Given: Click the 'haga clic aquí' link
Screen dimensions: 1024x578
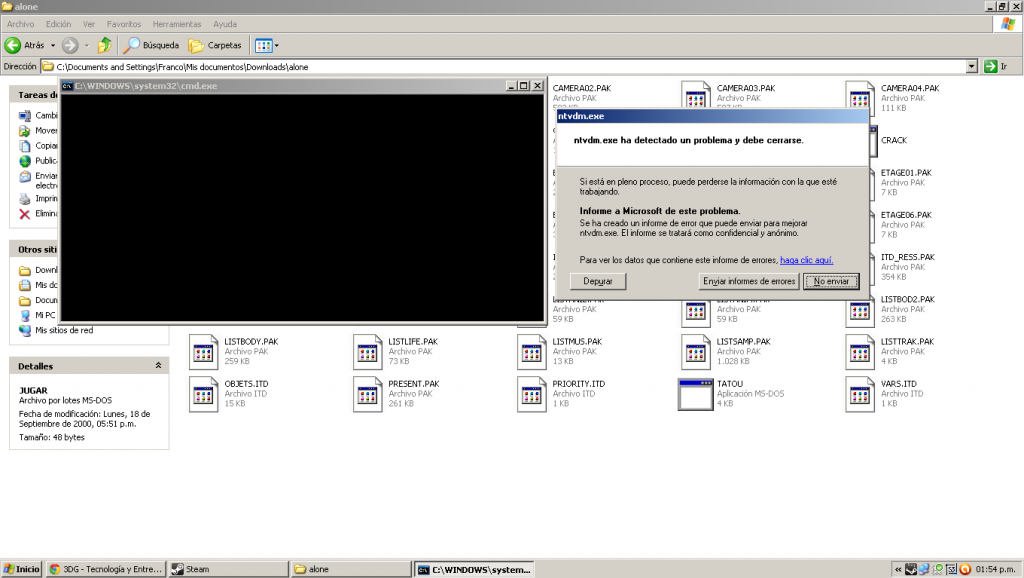Looking at the screenshot, I should click(807, 260).
